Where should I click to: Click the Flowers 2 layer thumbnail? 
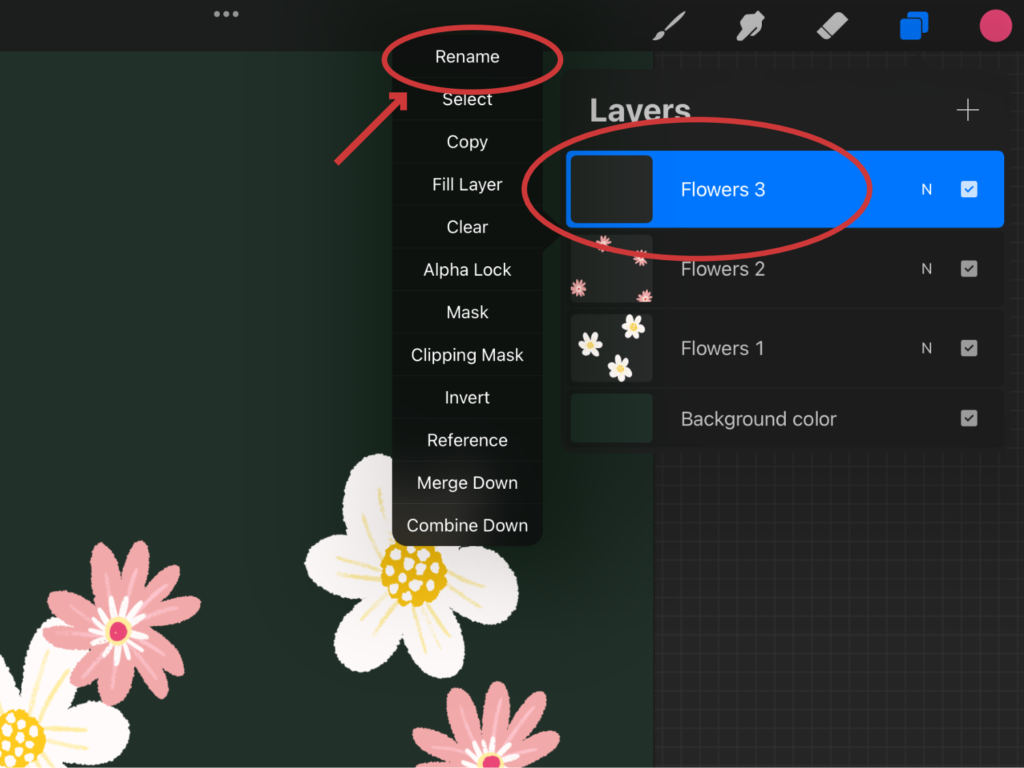coord(611,268)
